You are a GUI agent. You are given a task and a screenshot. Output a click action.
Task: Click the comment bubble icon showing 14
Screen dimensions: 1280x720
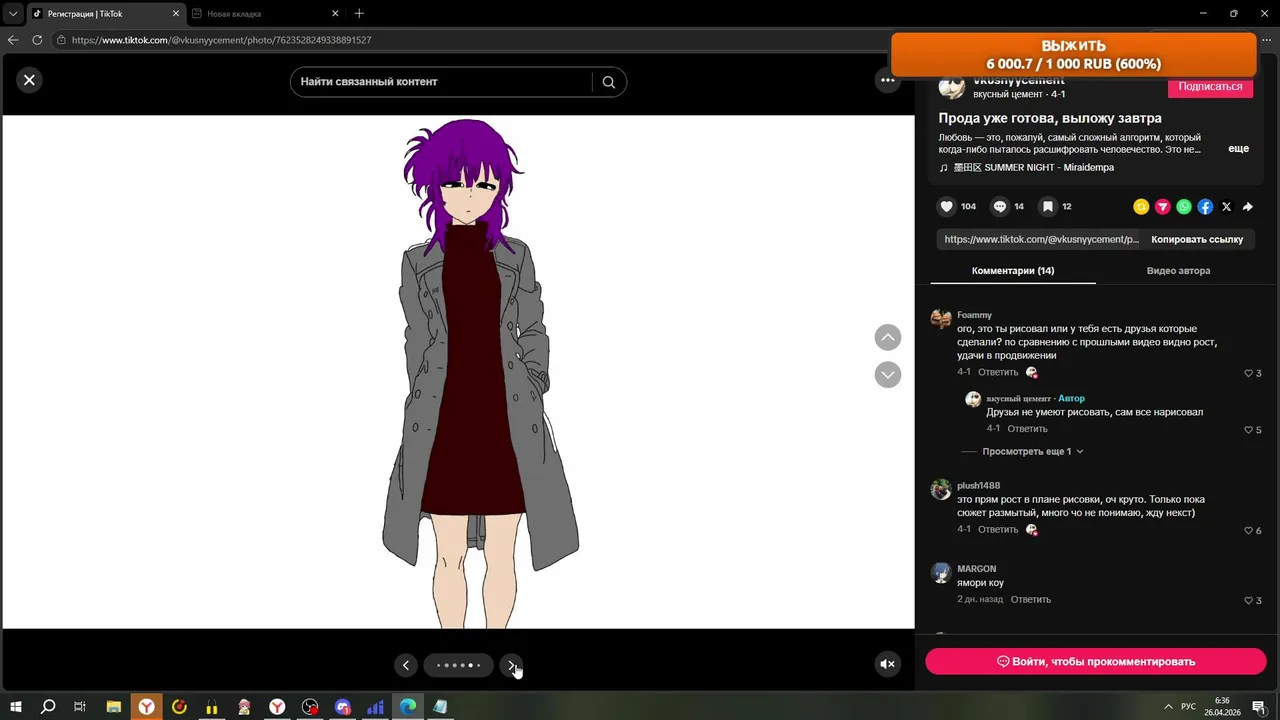point(999,207)
